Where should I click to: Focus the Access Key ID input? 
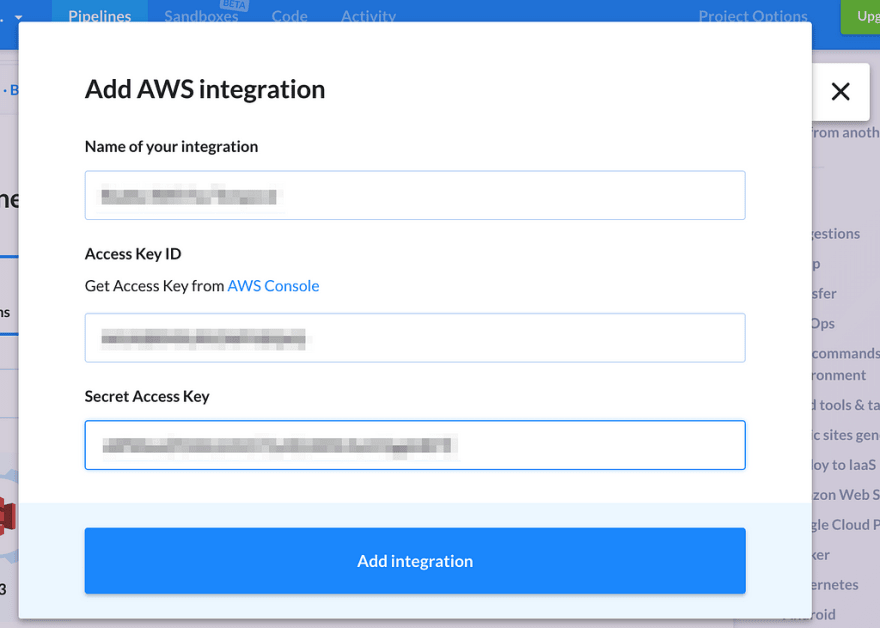click(x=415, y=338)
